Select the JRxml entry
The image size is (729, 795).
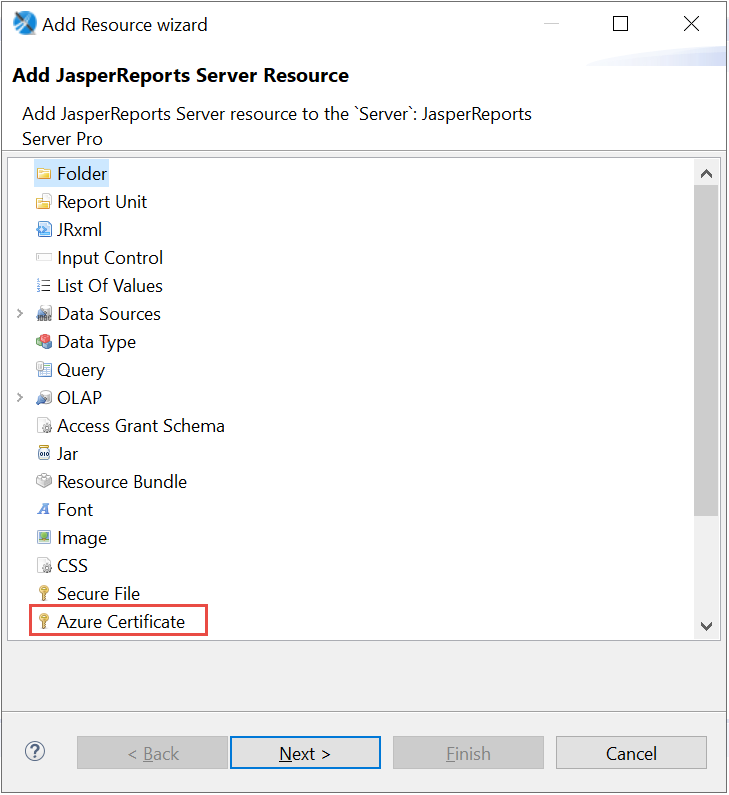79,230
